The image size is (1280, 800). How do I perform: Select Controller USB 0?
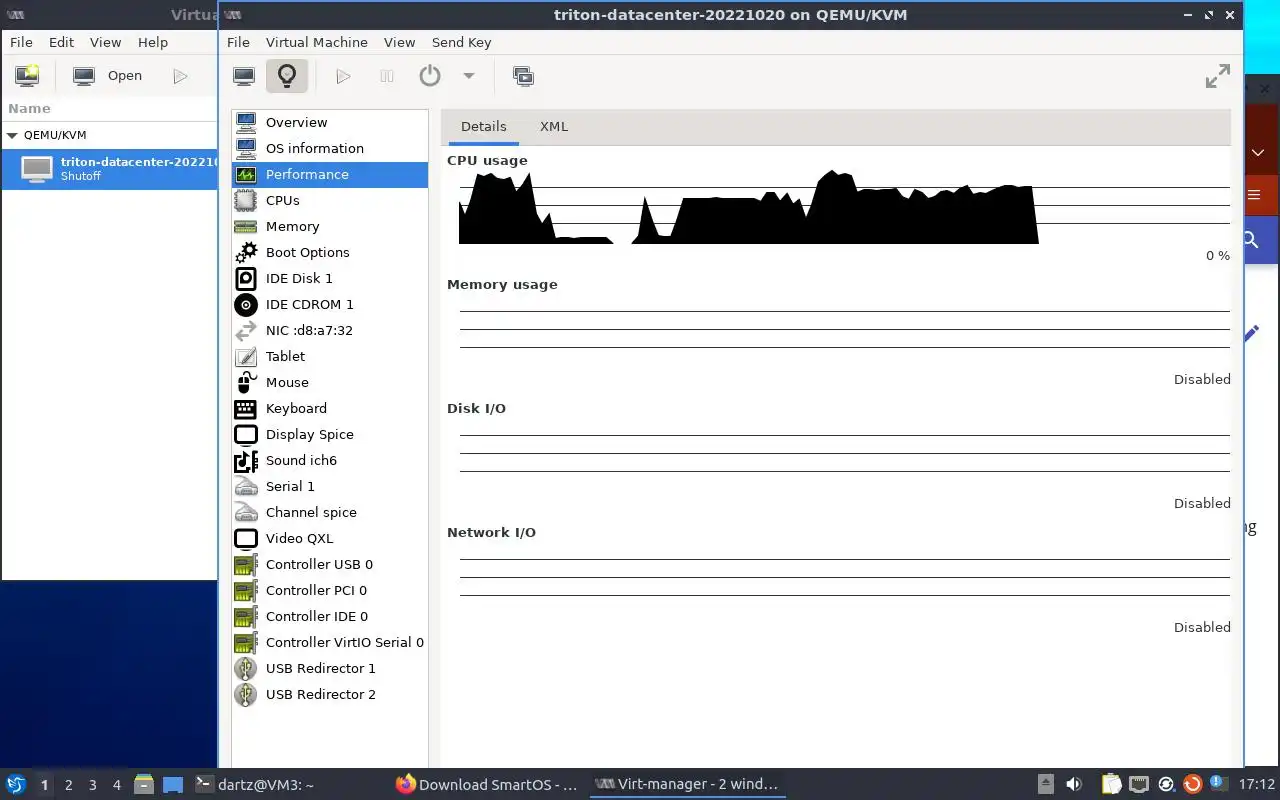(x=330, y=564)
